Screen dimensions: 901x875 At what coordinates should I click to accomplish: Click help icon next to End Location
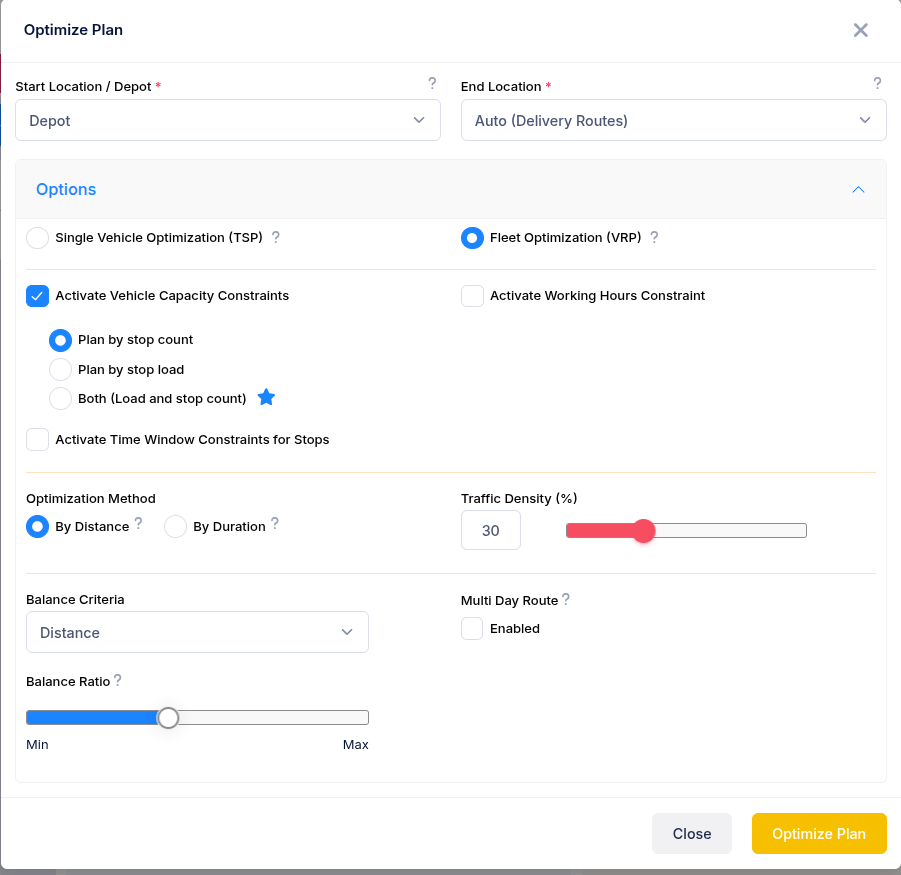[x=877, y=84]
